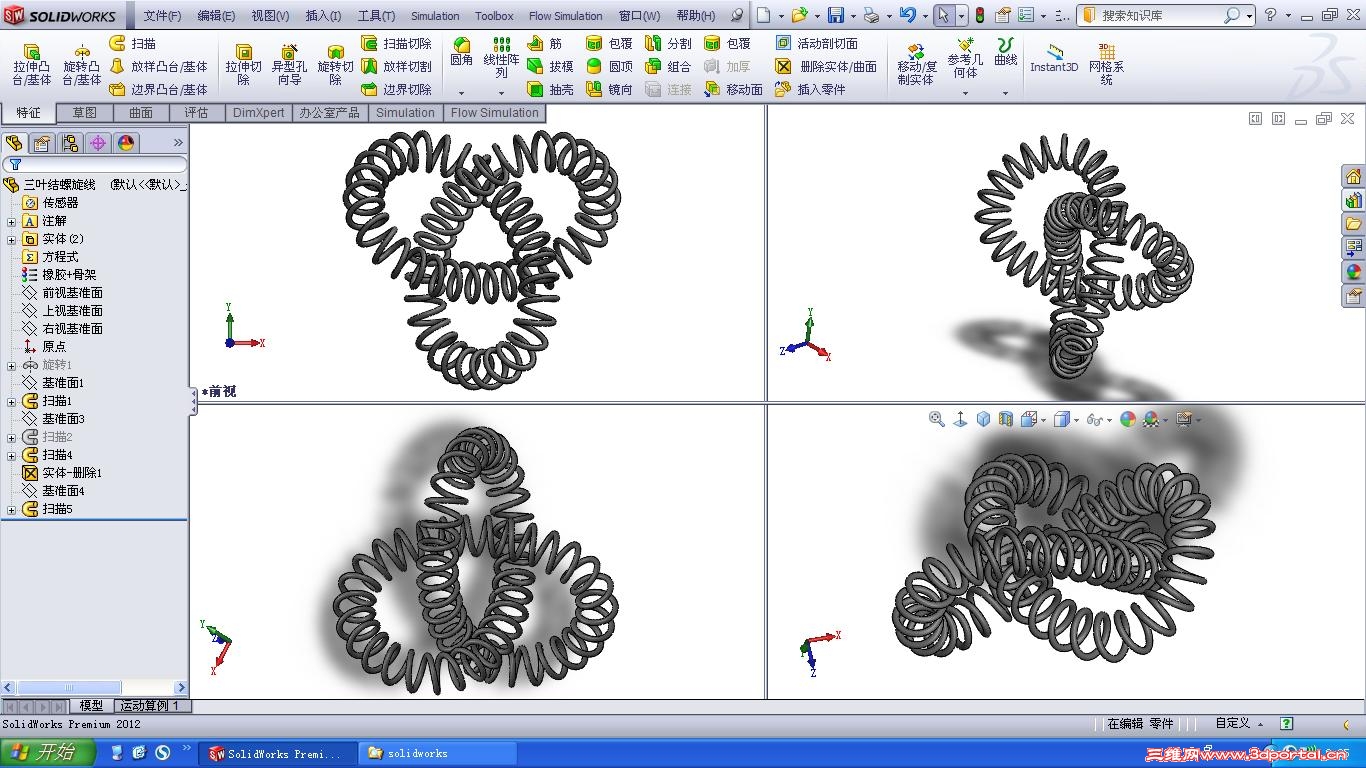Select the 圆角 fillet tool
1366x768 pixels.
tap(461, 53)
